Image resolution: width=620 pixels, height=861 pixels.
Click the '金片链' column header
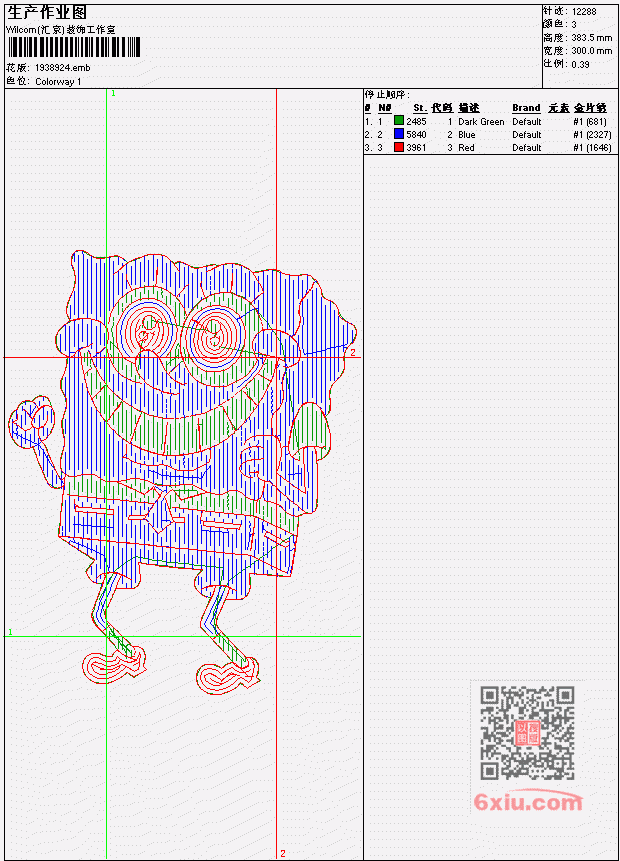point(591,108)
